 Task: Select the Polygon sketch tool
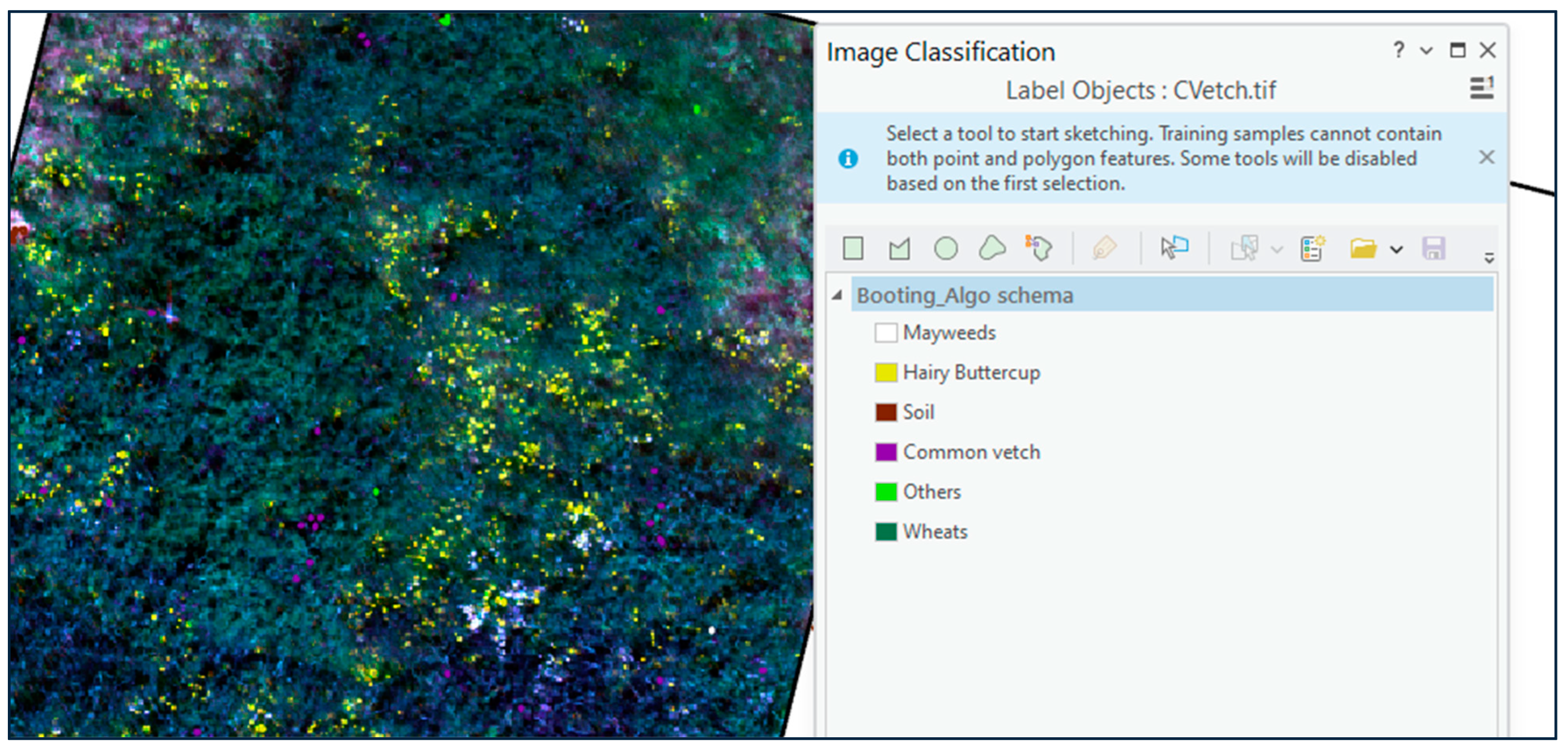[x=899, y=249]
